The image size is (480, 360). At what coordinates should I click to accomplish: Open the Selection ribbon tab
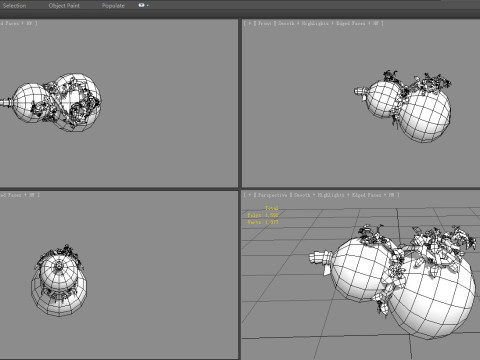coord(14,6)
